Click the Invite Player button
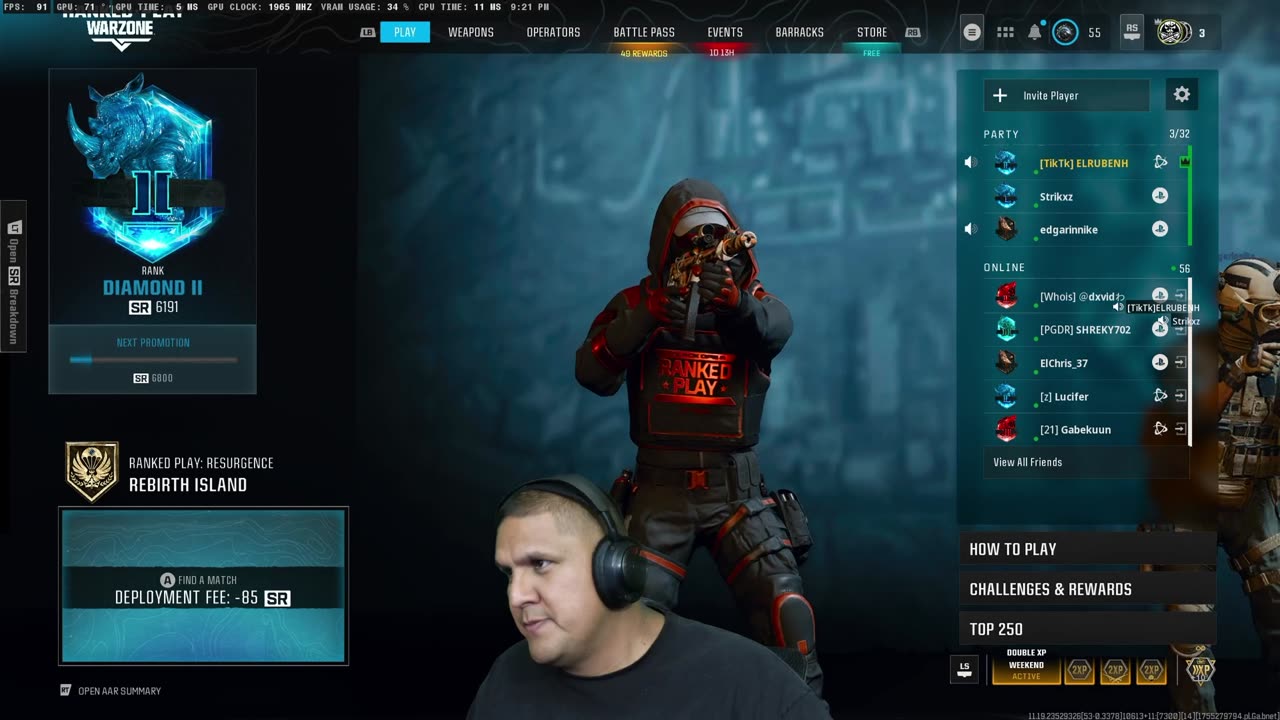 [1067, 95]
